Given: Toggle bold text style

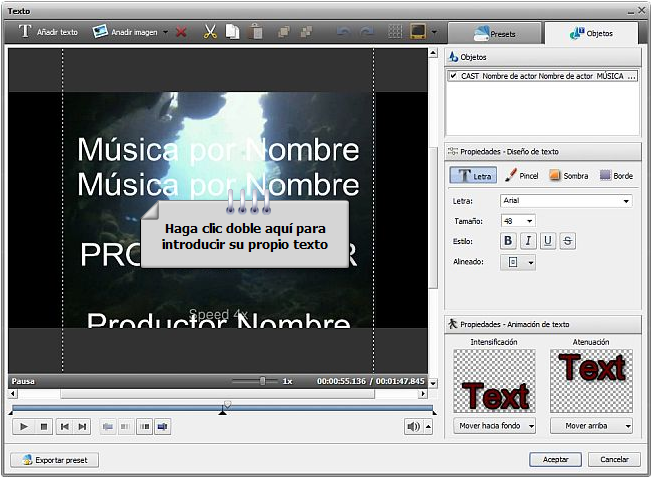Looking at the screenshot, I should click(x=508, y=241).
